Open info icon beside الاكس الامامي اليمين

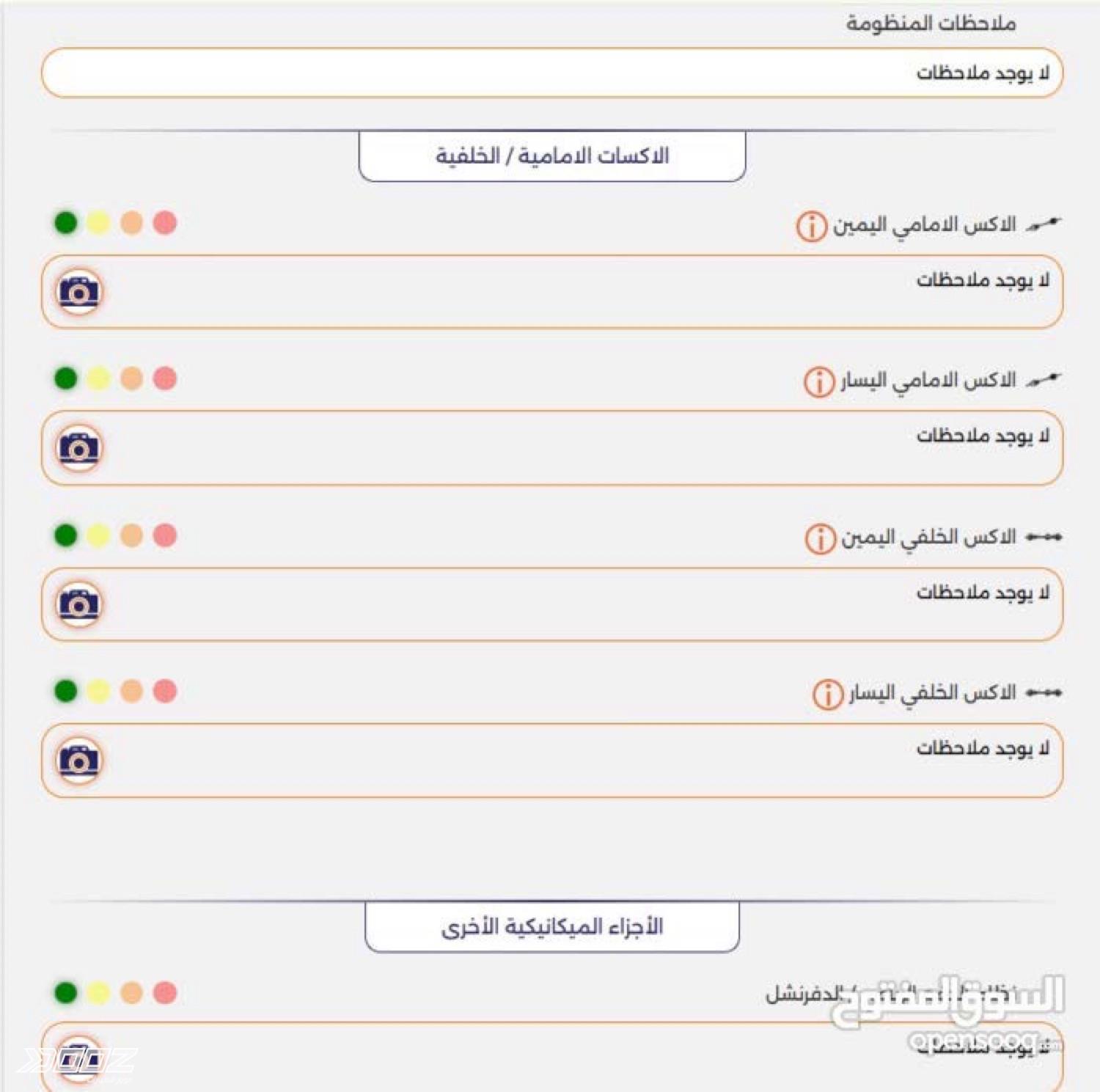pyautogui.click(x=811, y=226)
